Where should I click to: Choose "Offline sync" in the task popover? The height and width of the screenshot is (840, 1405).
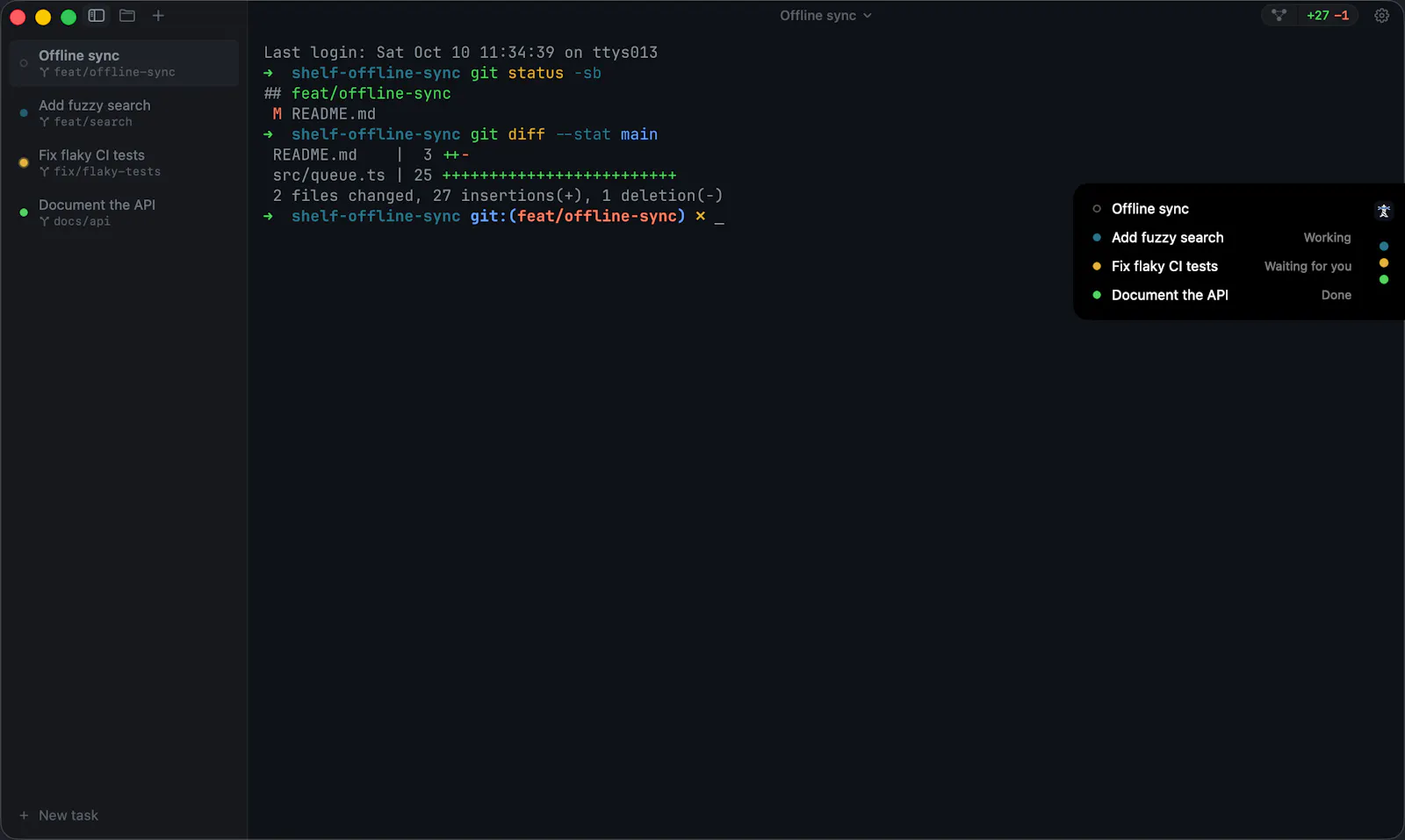point(1221,209)
